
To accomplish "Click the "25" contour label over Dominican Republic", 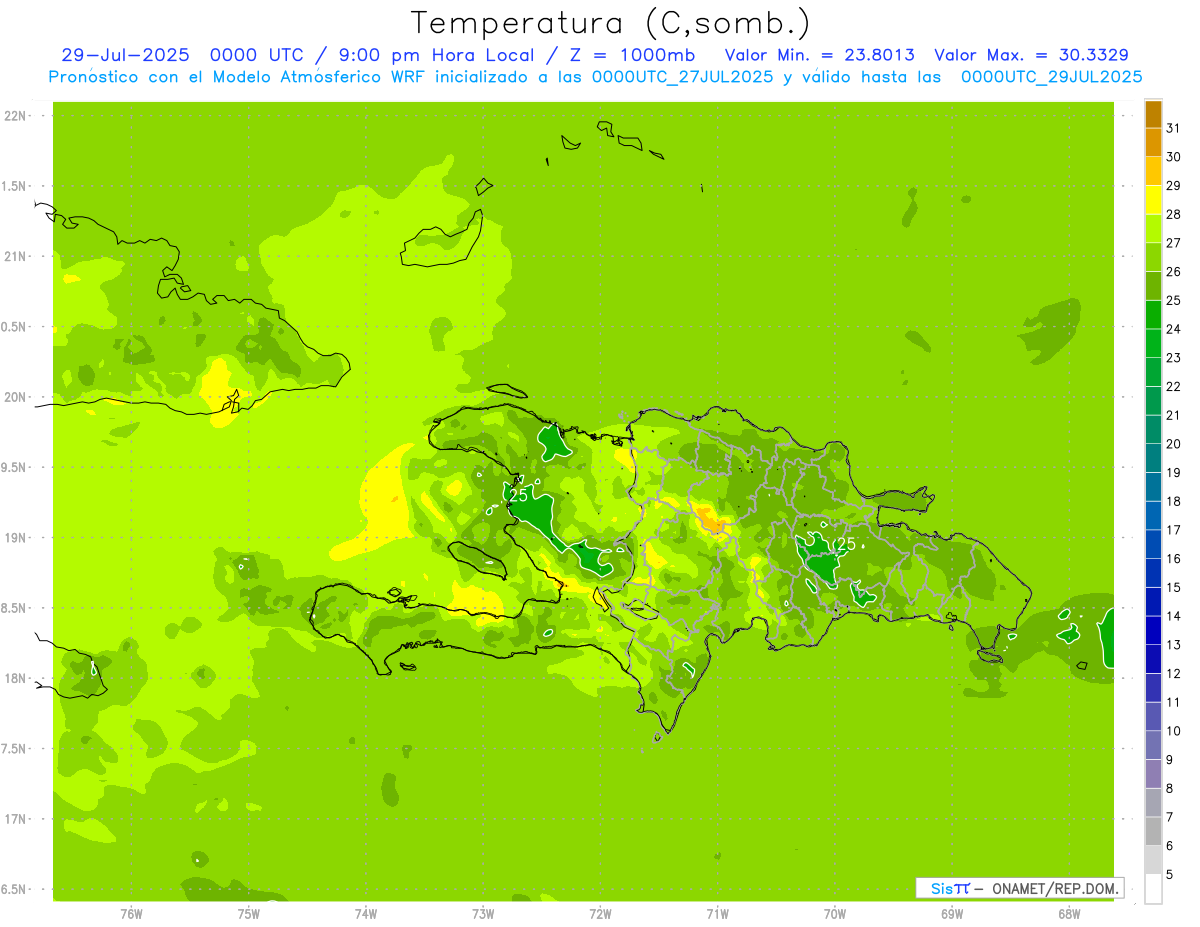I will click(846, 544).
